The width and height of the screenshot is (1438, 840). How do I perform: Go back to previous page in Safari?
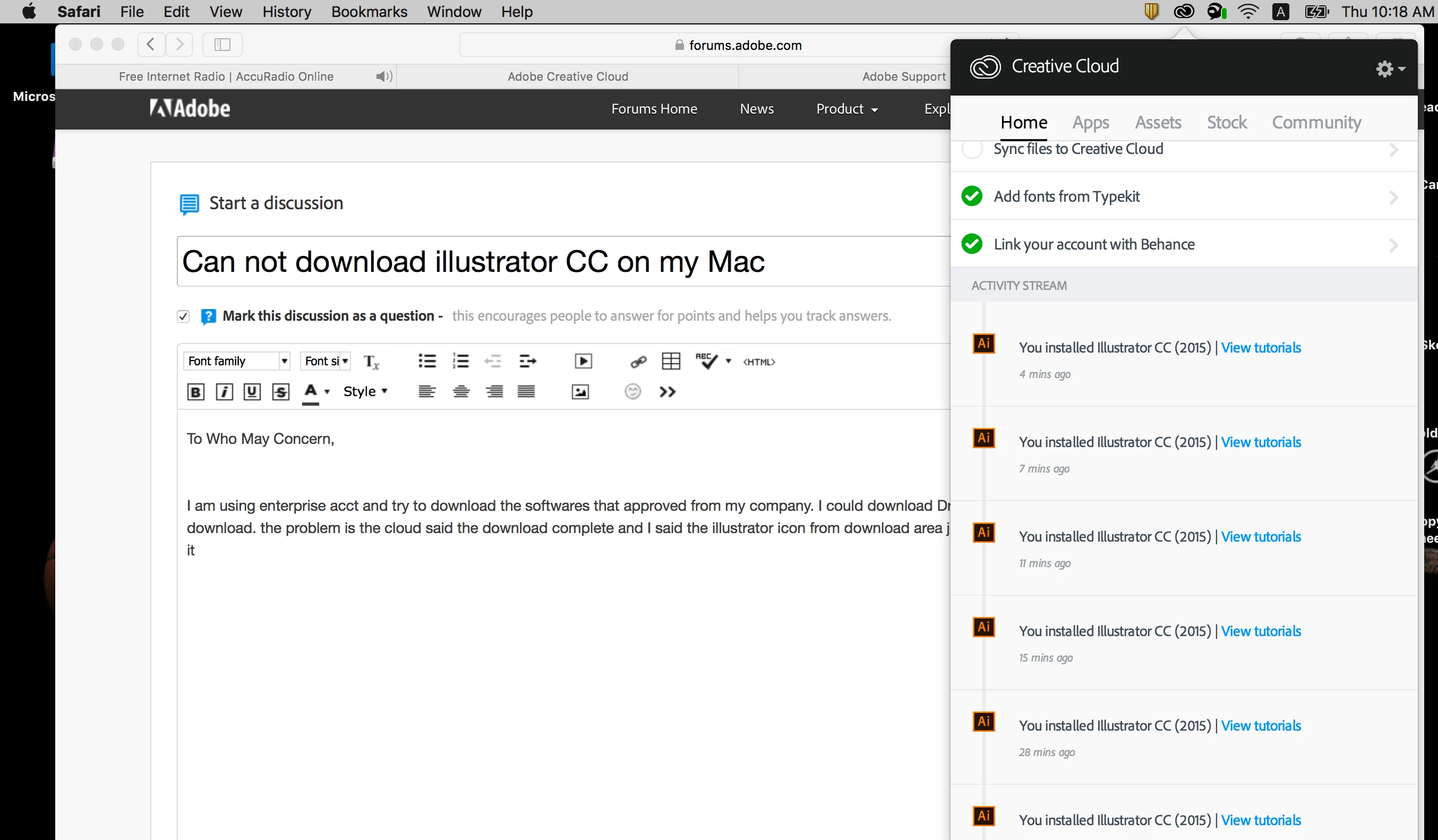pyautogui.click(x=151, y=45)
